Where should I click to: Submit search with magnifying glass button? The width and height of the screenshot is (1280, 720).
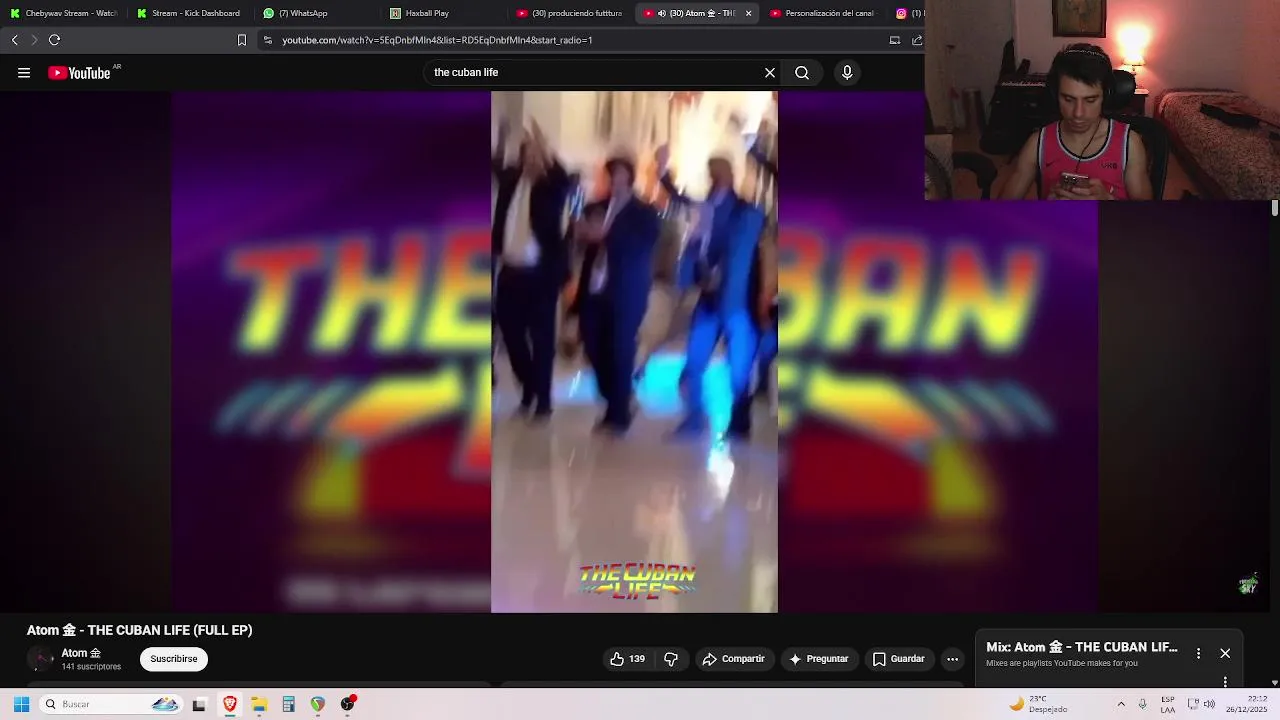tap(802, 73)
